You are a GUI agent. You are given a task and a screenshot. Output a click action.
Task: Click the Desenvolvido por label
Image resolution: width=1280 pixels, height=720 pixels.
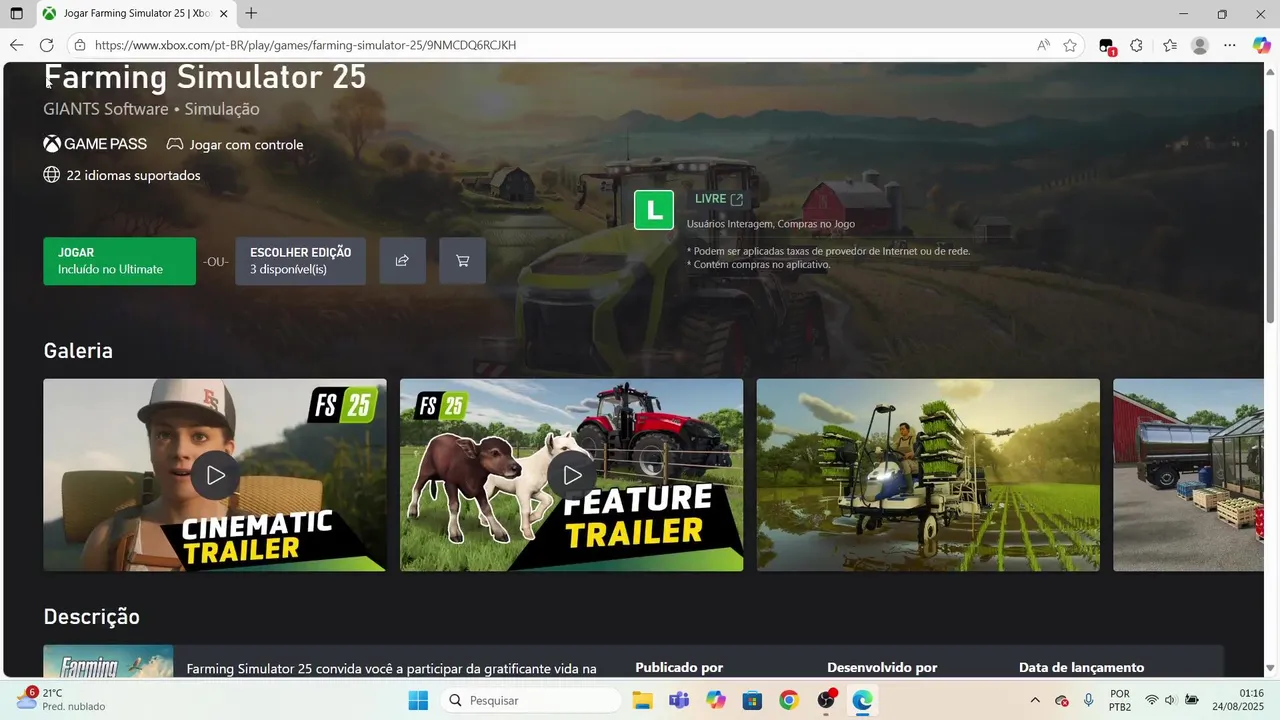pyautogui.click(x=882, y=667)
